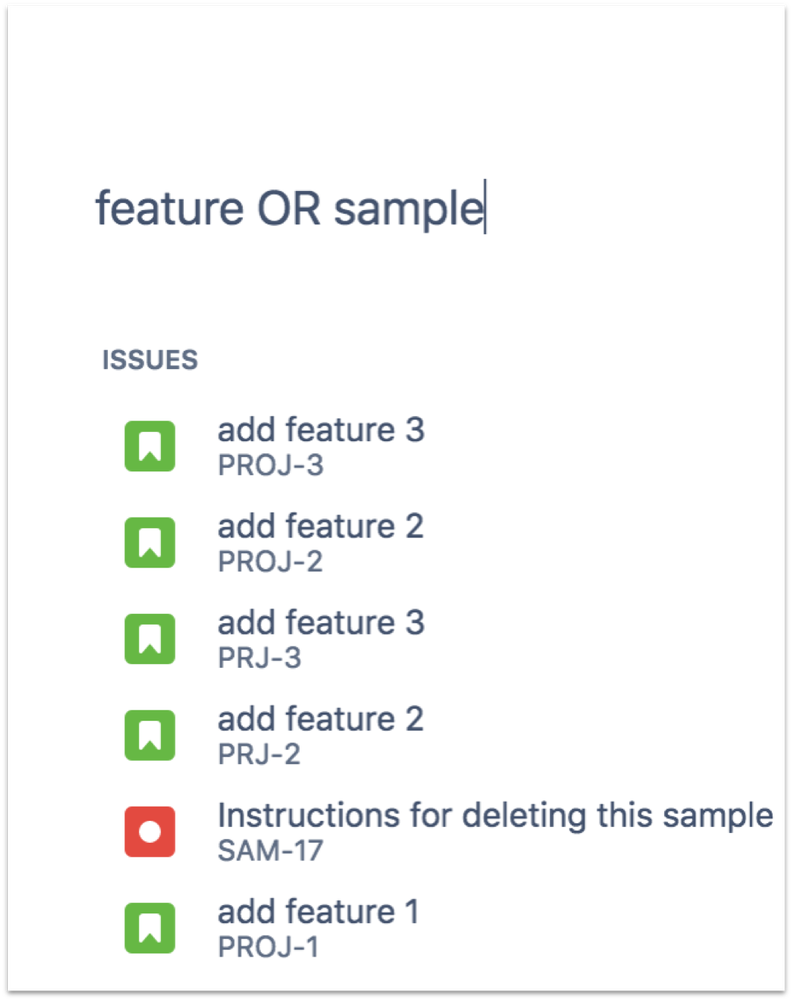Viewport: 791px width, 999px height.
Task: Click the story icon beside PRJ-2
Action: [149, 733]
